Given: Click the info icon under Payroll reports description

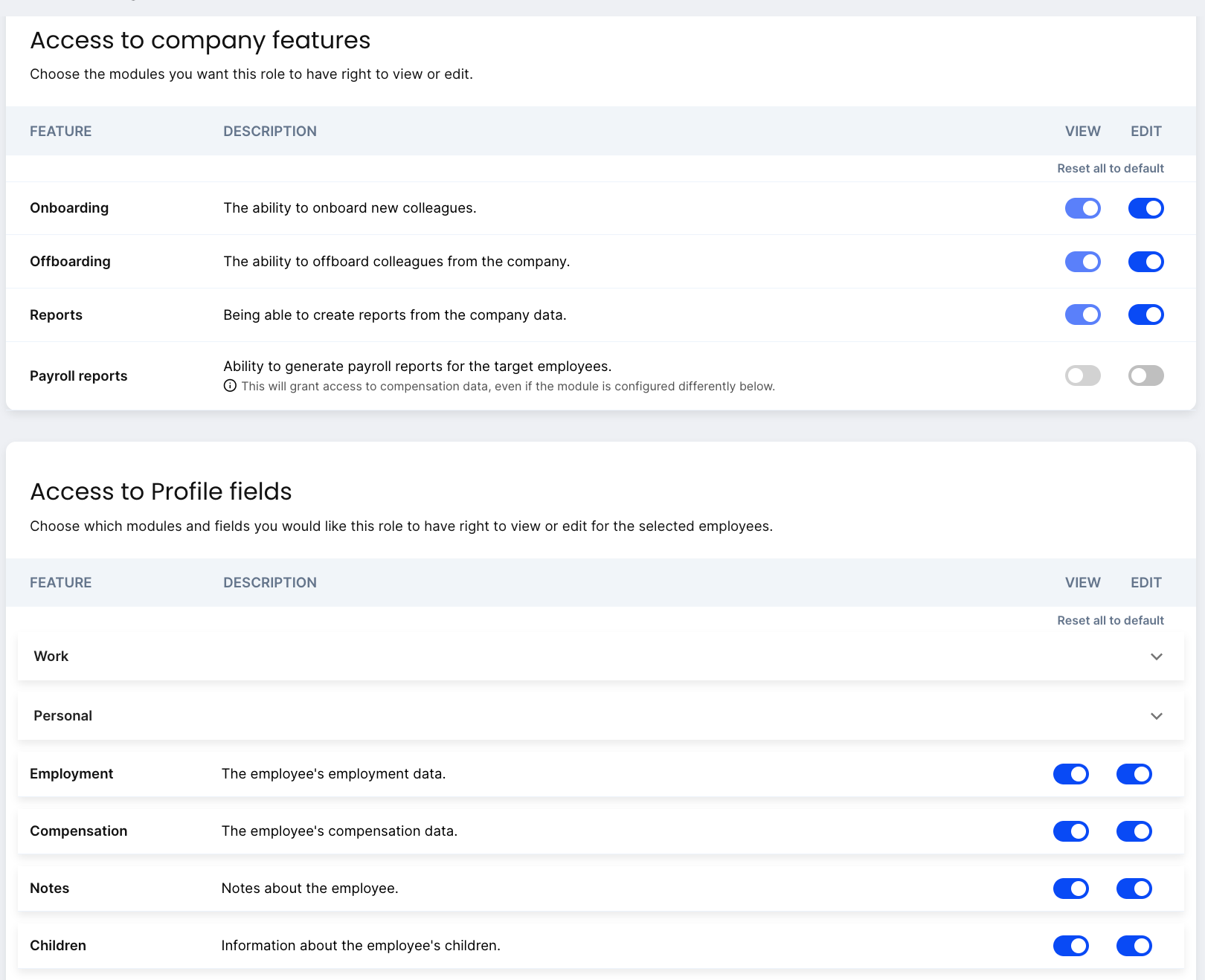Looking at the screenshot, I should tap(231, 386).
